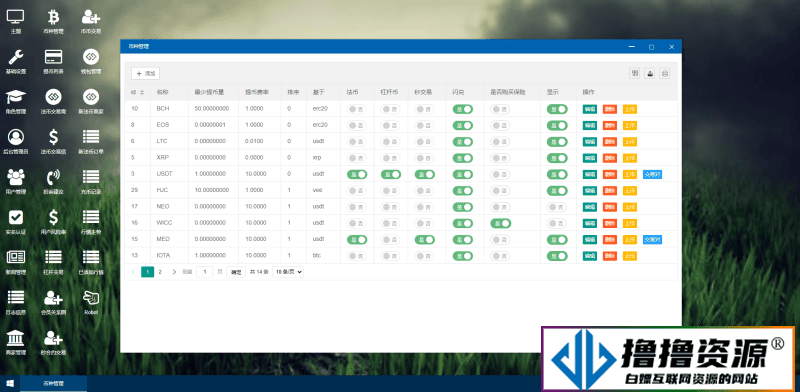Open the phone complaint suggestions icon
Image resolution: width=800 pixels, height=392 pixels.
(53, 182)
